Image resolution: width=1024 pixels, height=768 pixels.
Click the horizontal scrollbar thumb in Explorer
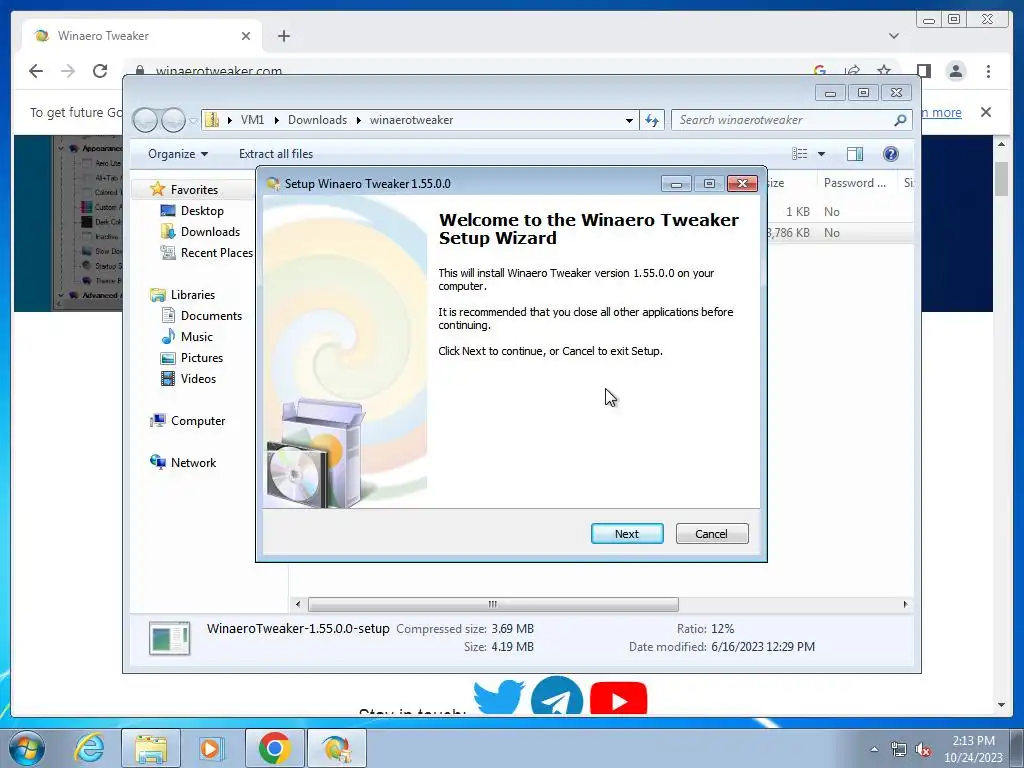pos(493,604)
